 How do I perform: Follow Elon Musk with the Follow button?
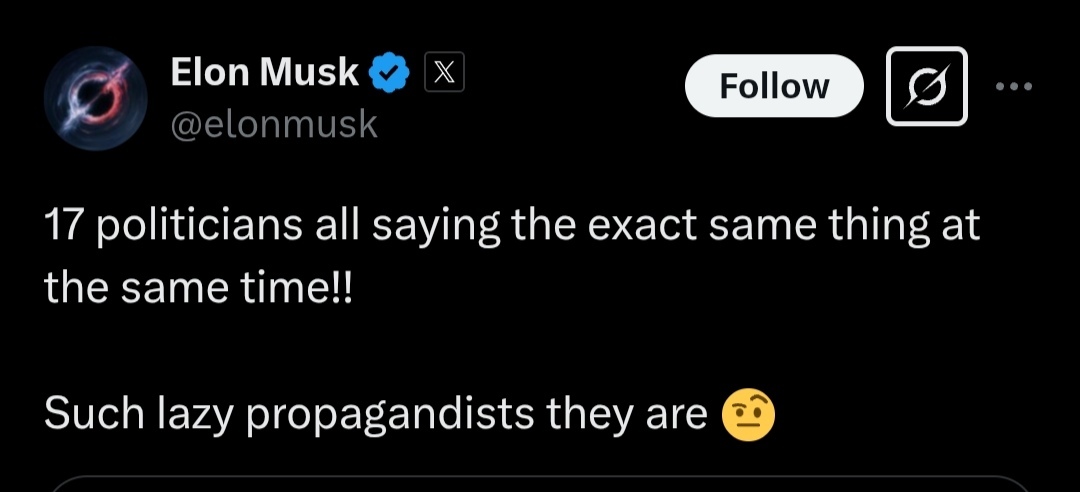[773, 86]
